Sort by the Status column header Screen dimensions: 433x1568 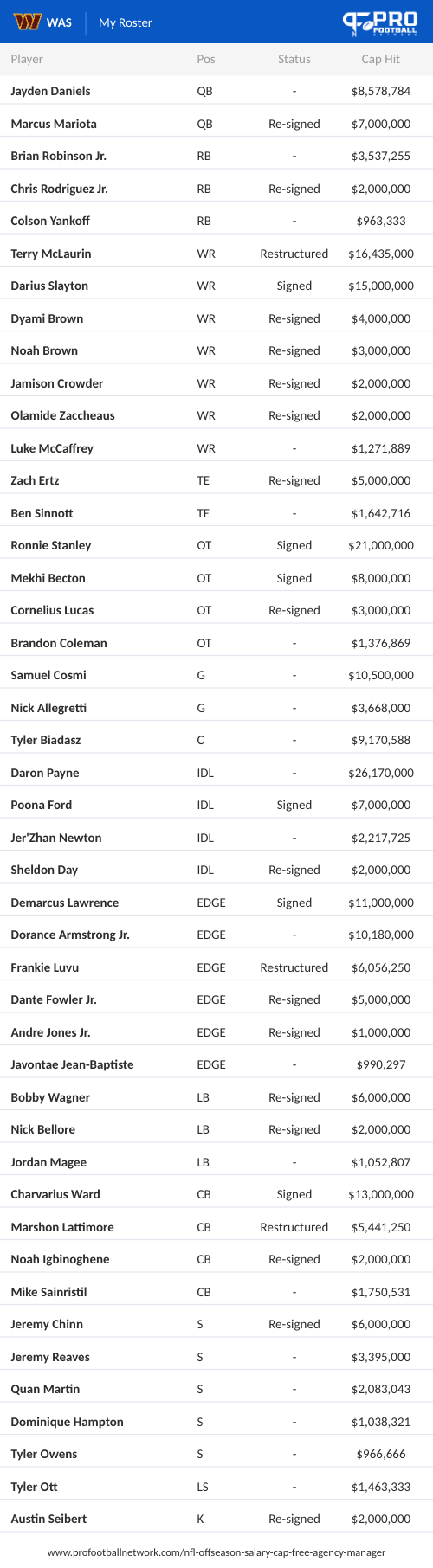pyautogui.click(x=294, y=59)
